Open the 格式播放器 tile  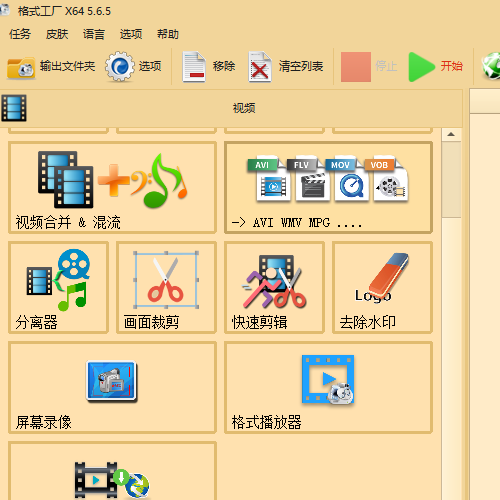[x=328, y=387]
